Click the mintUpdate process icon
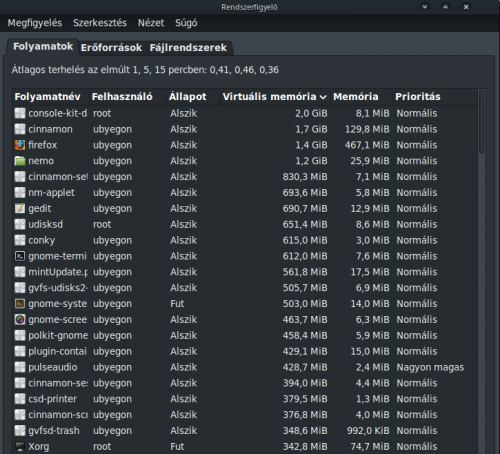This screenshot has width=500, height=454. tap(20, 272)
